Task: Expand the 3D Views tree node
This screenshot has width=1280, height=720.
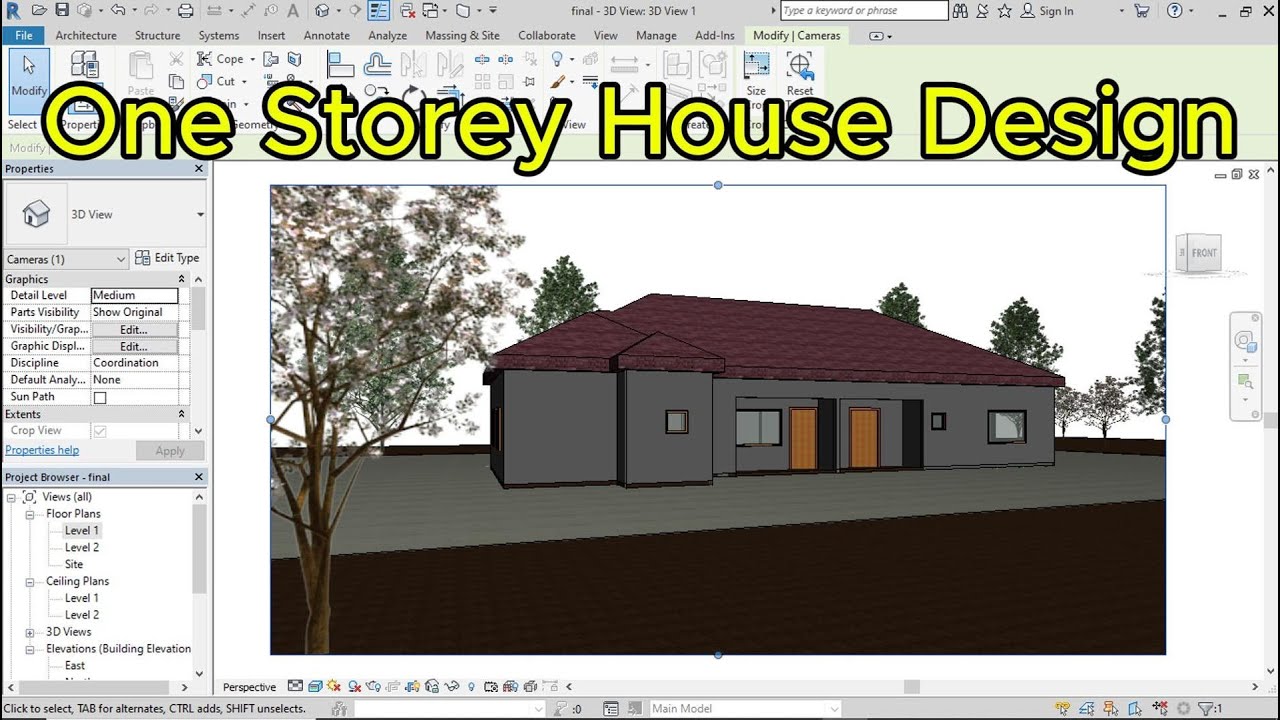Action: click(30, 632)
